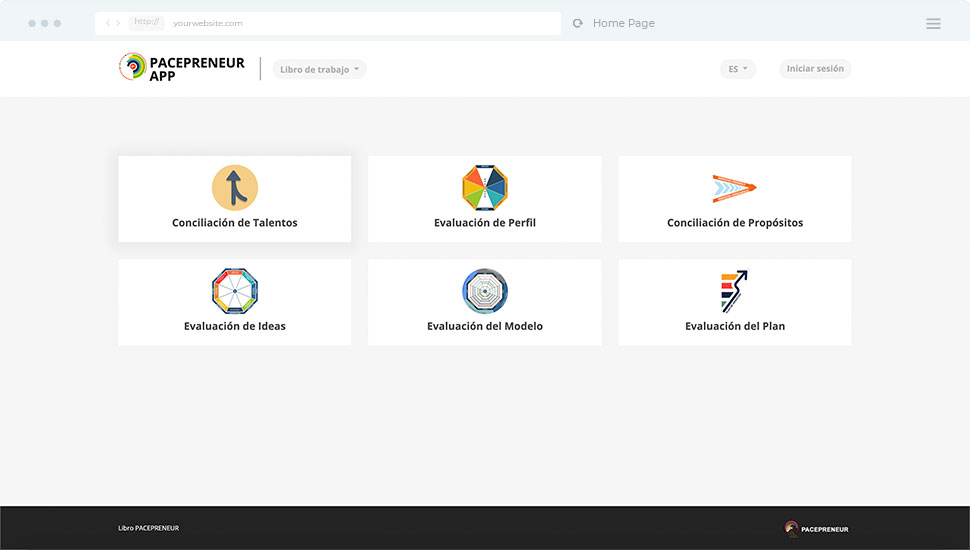
Task: Select the Home Page tab title
Action: click(623, 23)
